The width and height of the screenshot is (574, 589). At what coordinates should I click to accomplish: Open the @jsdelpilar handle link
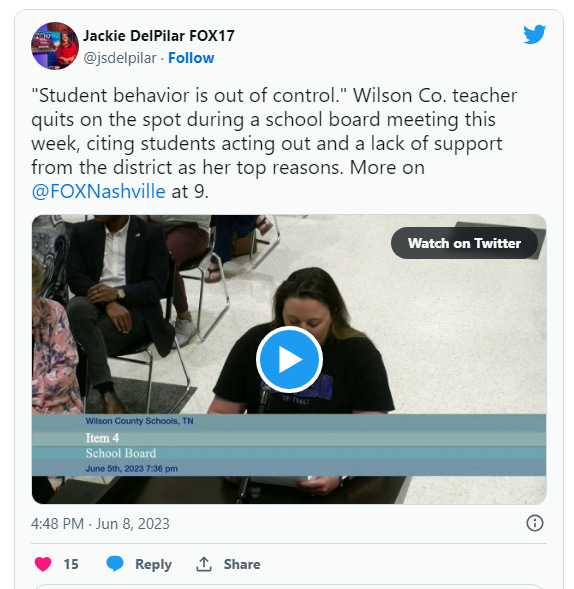click(119, 58)
